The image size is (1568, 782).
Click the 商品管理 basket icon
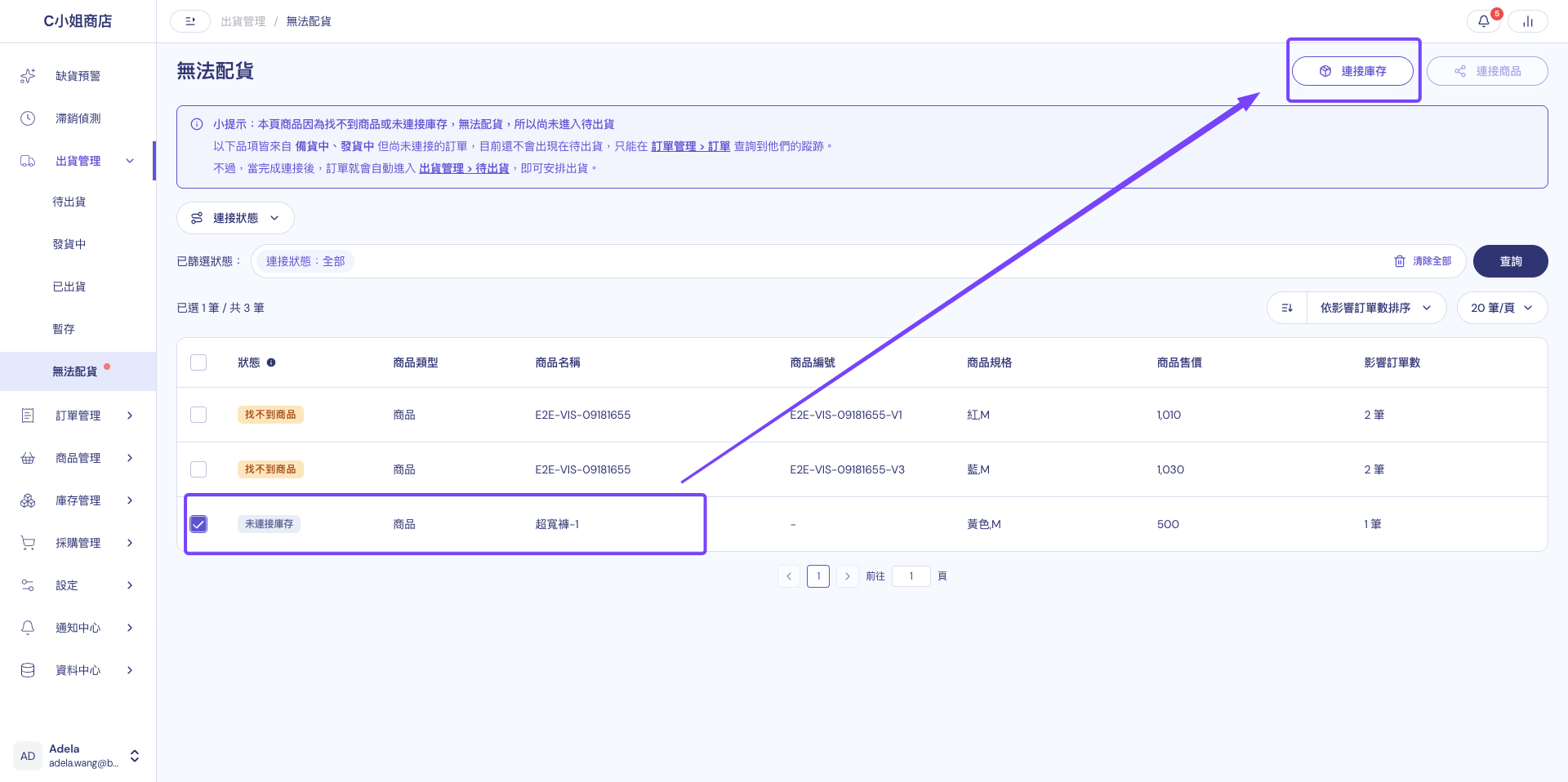28,458
